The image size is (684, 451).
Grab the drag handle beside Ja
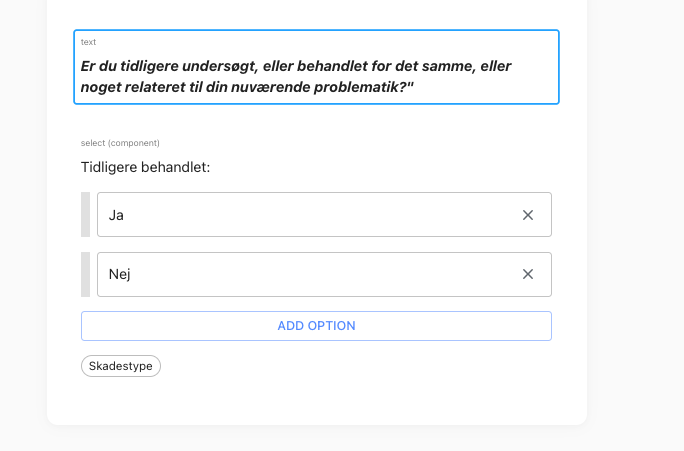pyautogui.click(x=86, y=215)
